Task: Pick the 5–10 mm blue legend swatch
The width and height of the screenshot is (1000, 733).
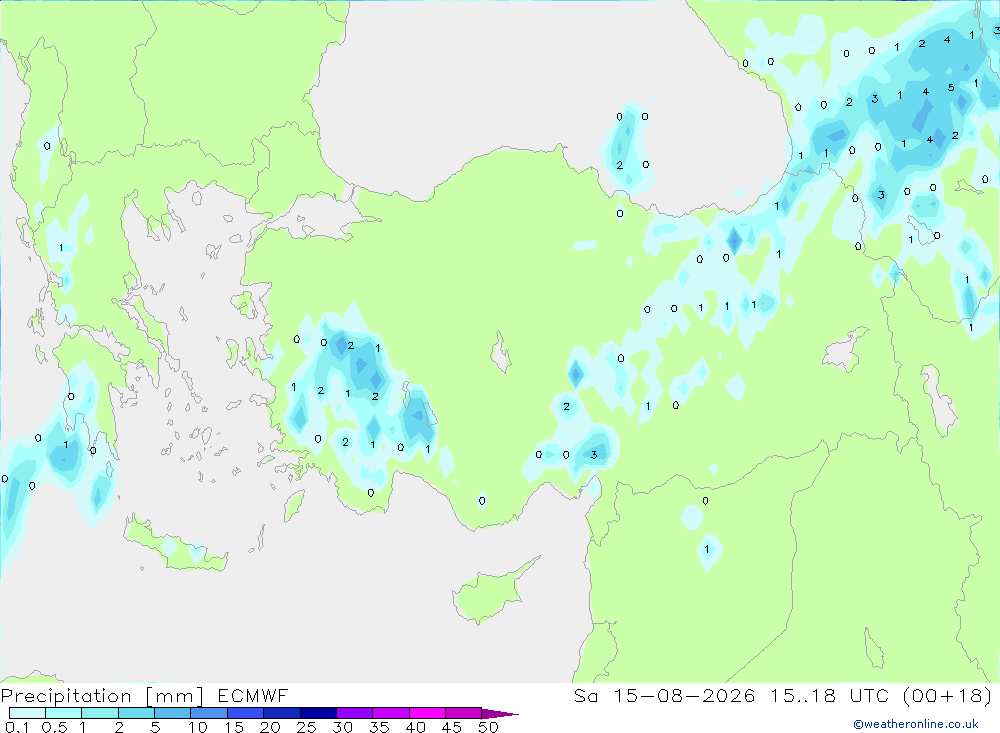Action: point(172,713)
